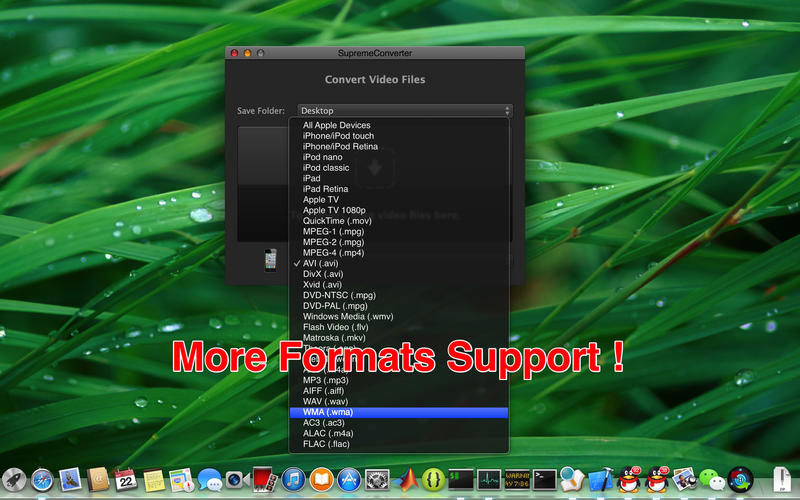
Task: Pick iPod nano output preset
Action: pos(399,157)
